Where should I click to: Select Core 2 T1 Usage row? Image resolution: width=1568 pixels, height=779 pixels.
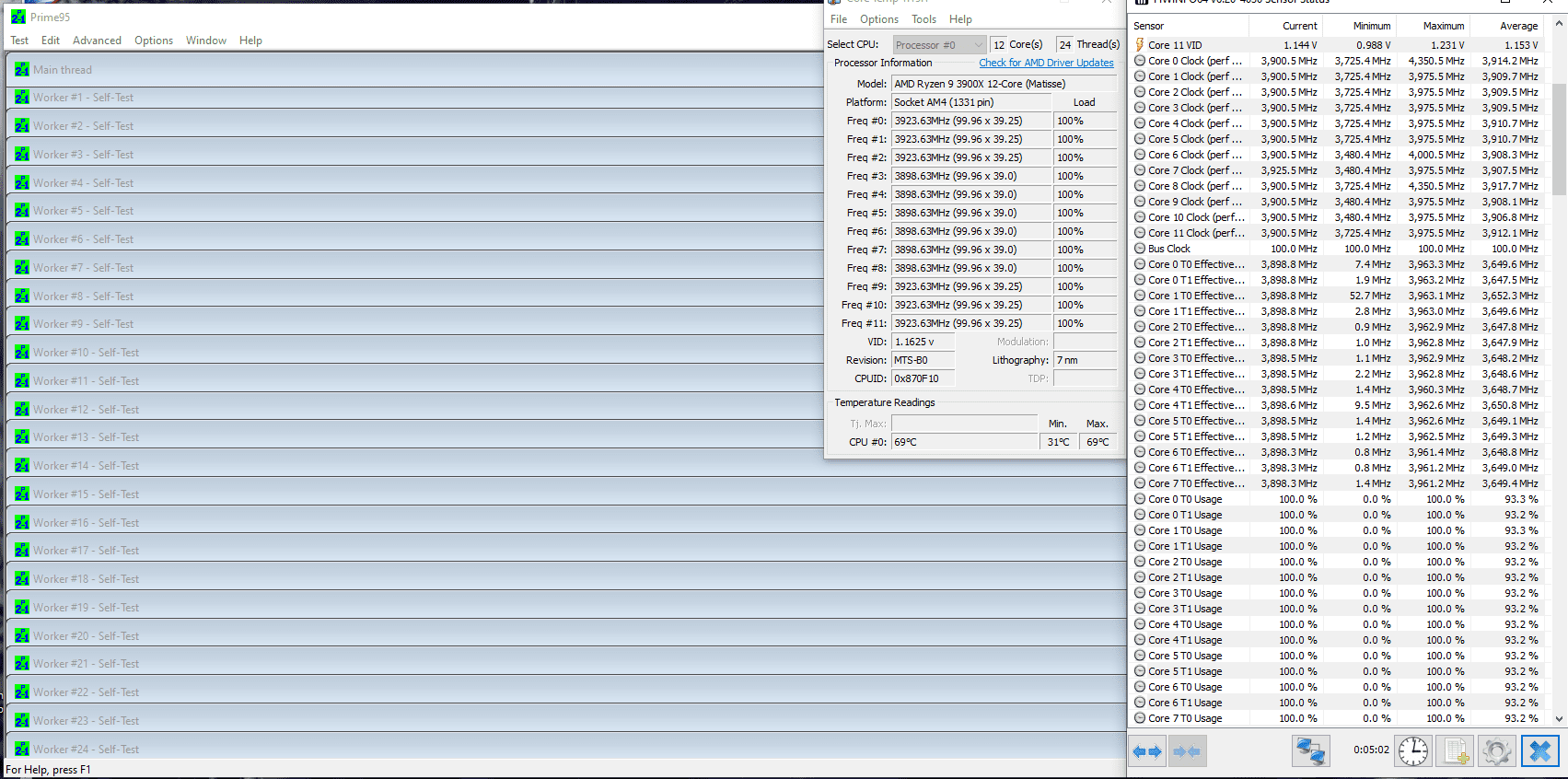[x=1337, y=577]
